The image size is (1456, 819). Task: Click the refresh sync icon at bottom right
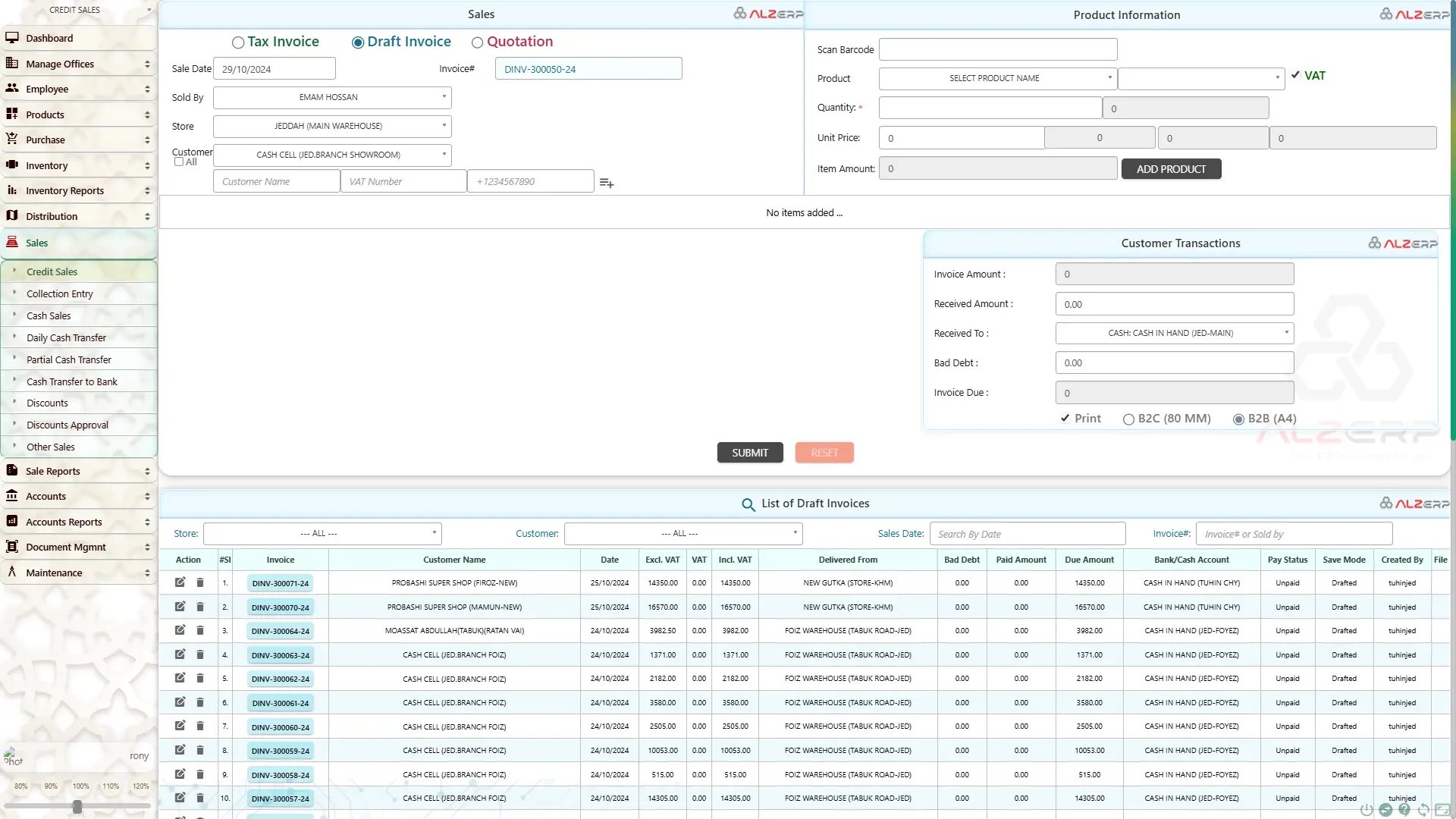(1423, 810)
